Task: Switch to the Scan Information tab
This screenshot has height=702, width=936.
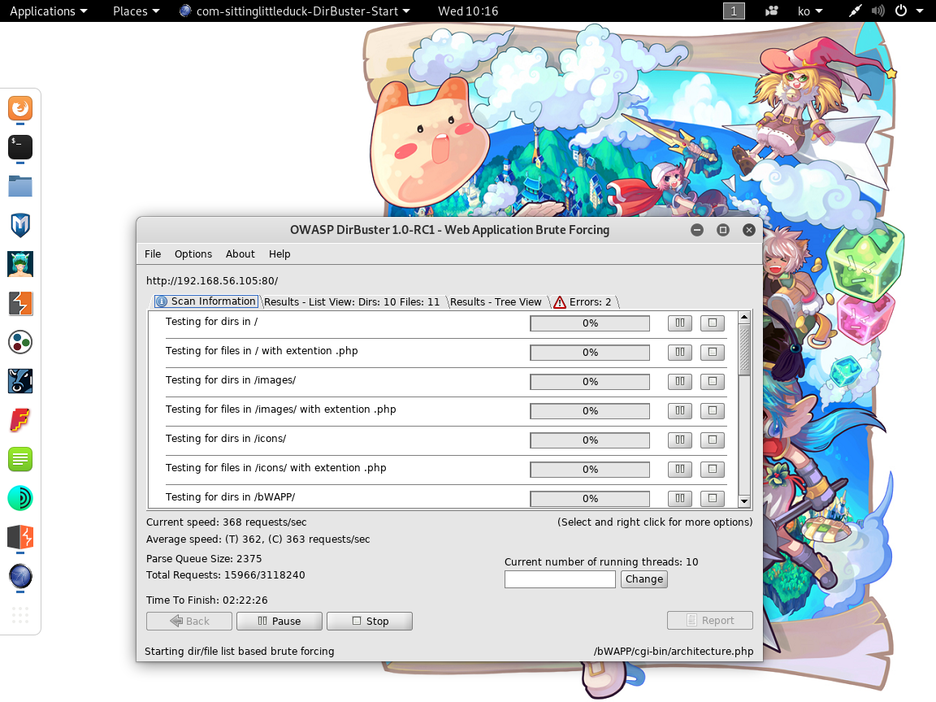Action: 207,301
